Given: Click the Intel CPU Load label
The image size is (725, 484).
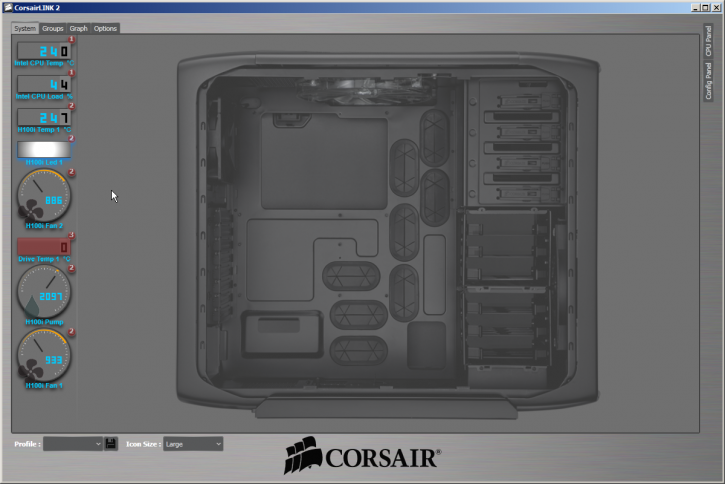Looking at the screenshot, I should [44, 97].
